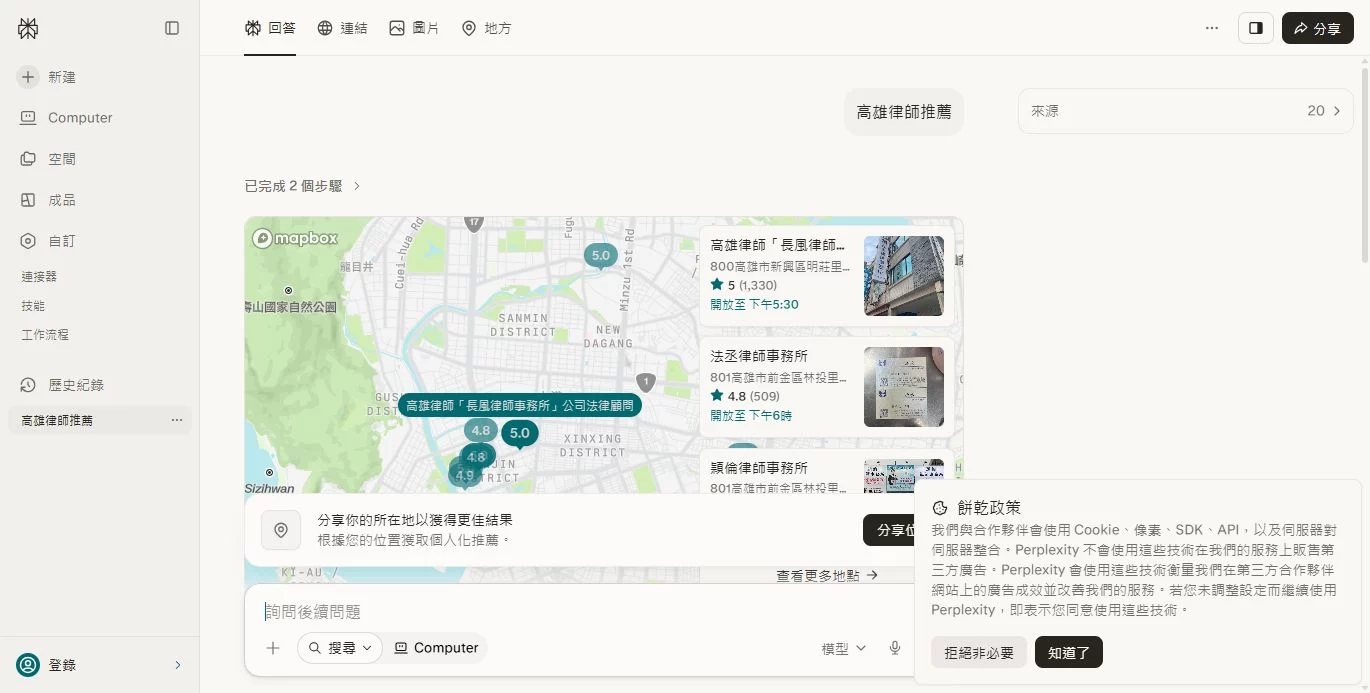Open 成品 in the sidebar
Image resolution: width=1370 pixels, height=693 pixels.
click(49, 200)
